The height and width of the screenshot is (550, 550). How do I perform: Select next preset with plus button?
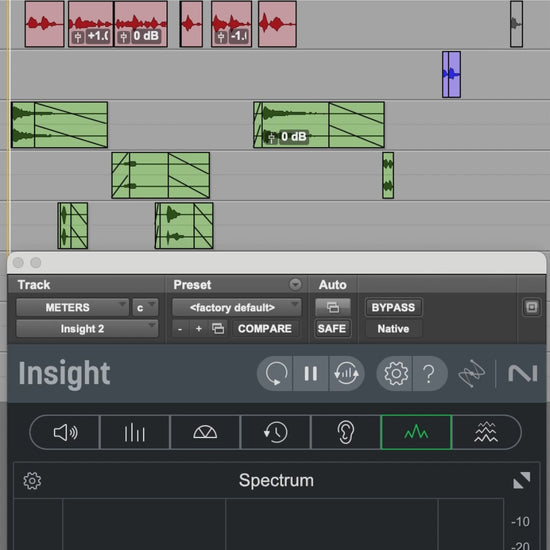(x=199, y=329)
